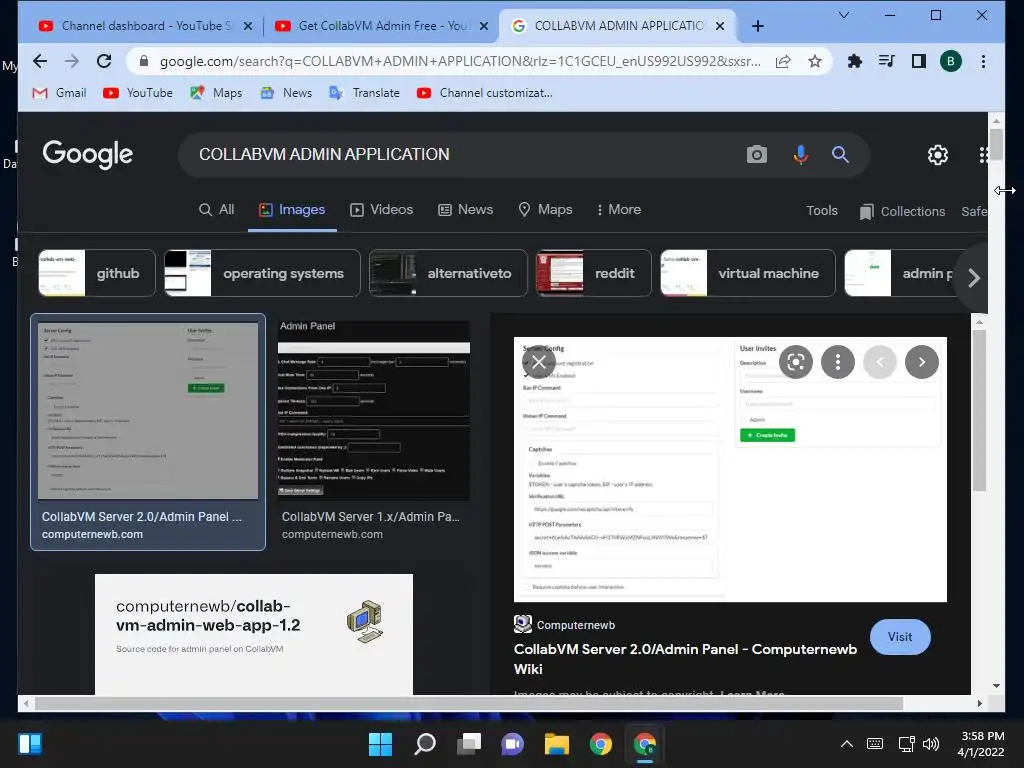Click the preview panel vertical scrollbar
This screenshot has height=768, width=1024.
click(x=978, y=410)
